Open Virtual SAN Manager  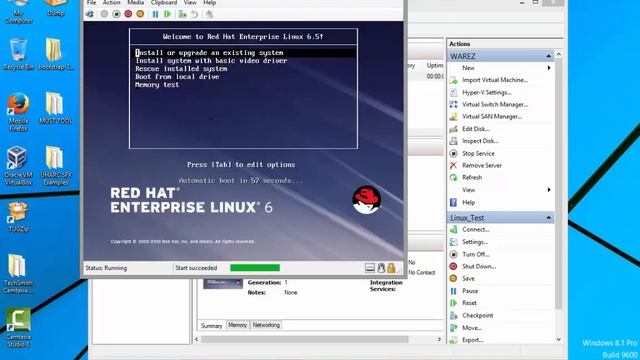492,117
